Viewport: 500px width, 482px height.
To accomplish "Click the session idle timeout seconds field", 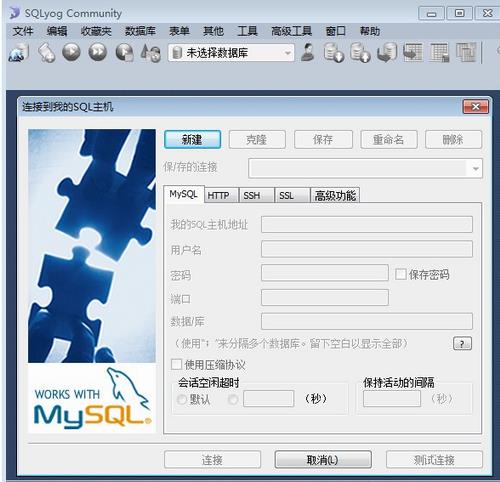I will click(269, 399).
